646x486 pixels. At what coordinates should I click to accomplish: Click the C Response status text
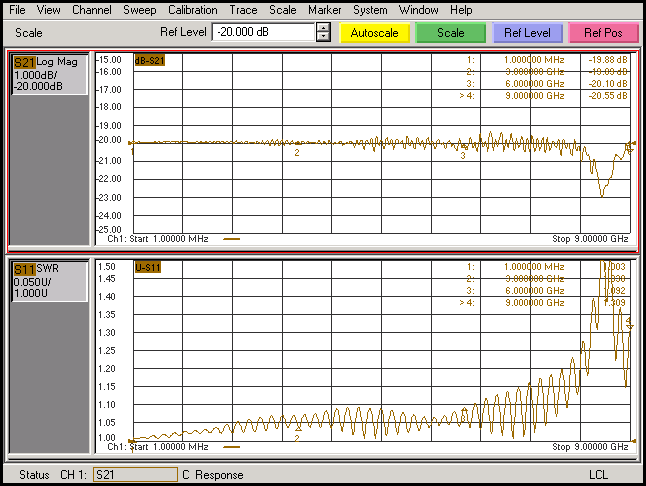click(x=213, y=475)
